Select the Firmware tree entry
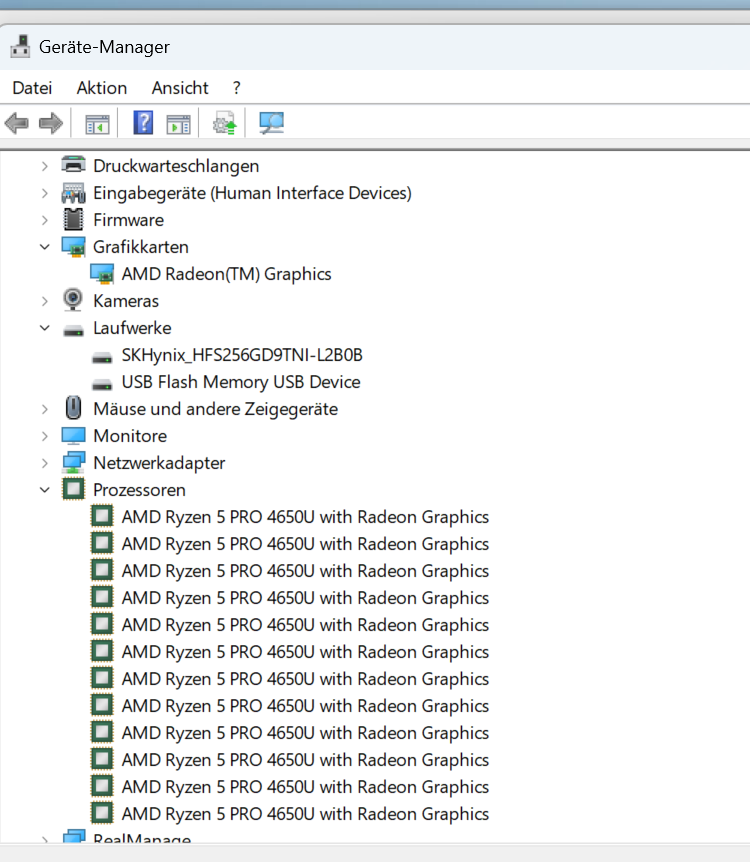 [x=129, y=220]
